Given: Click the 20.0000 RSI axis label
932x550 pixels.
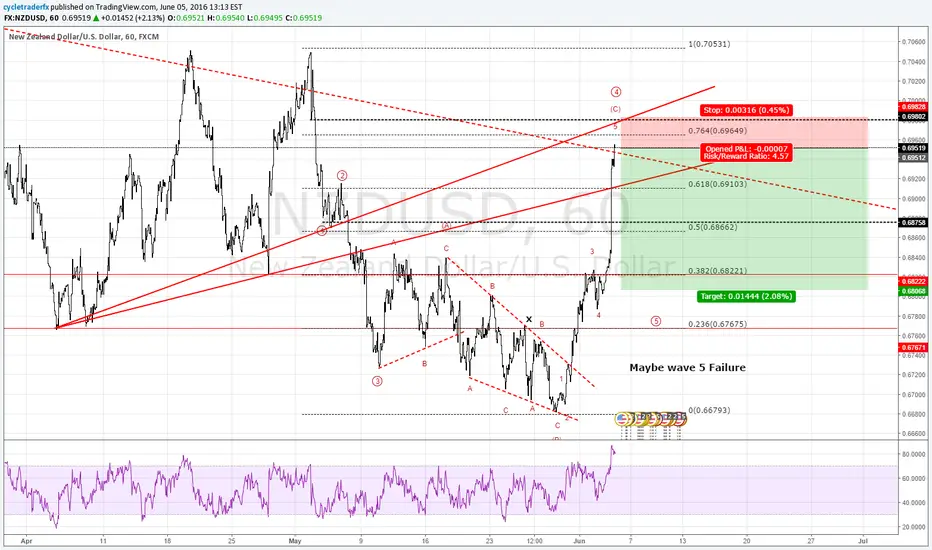Looking at the screenshot, I should click(x=914, y=527).
